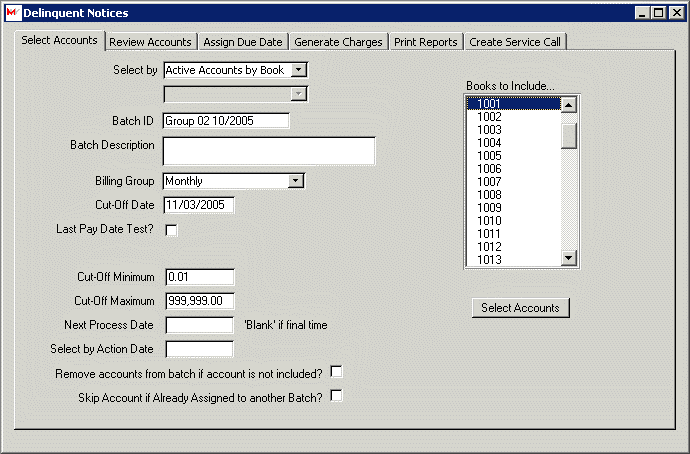Viewport: 690px width, 454px height.
Task: Click the application icon in title bar
Action: [12, 13]
